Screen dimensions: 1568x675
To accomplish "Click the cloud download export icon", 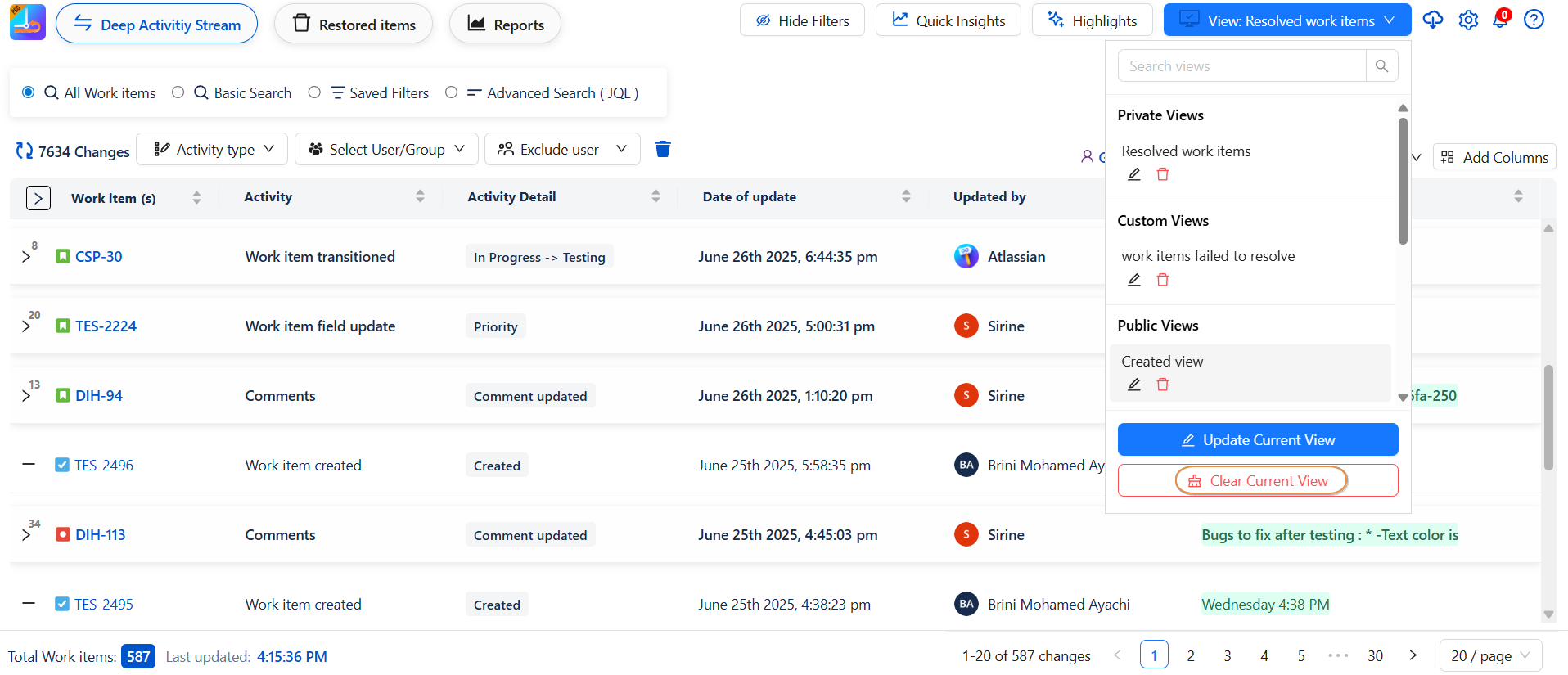I will 1433,20.
